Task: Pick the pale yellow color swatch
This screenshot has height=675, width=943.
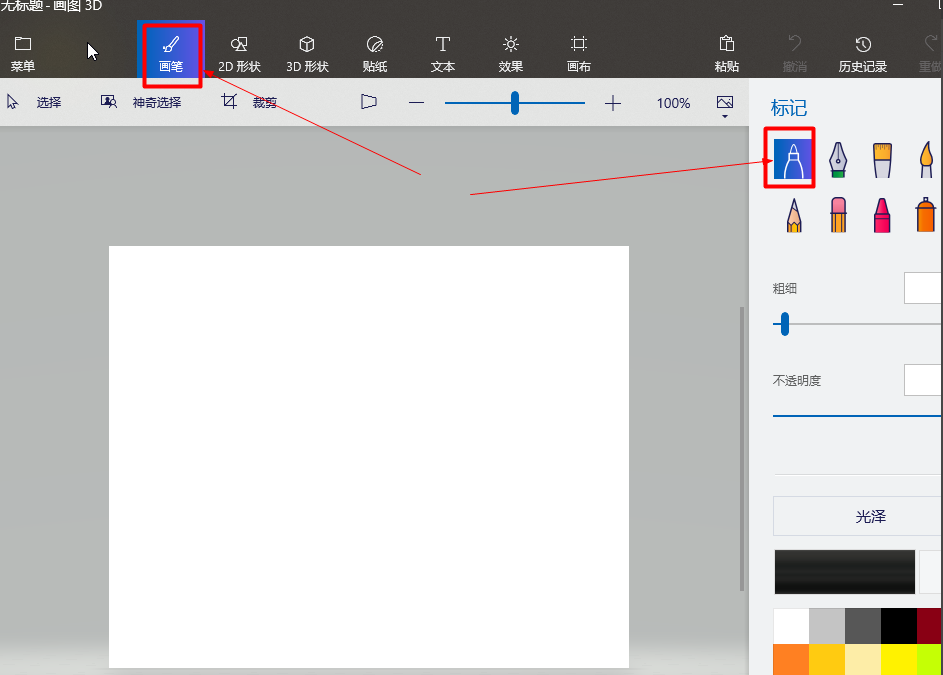Action: click(x=863, y=659)
